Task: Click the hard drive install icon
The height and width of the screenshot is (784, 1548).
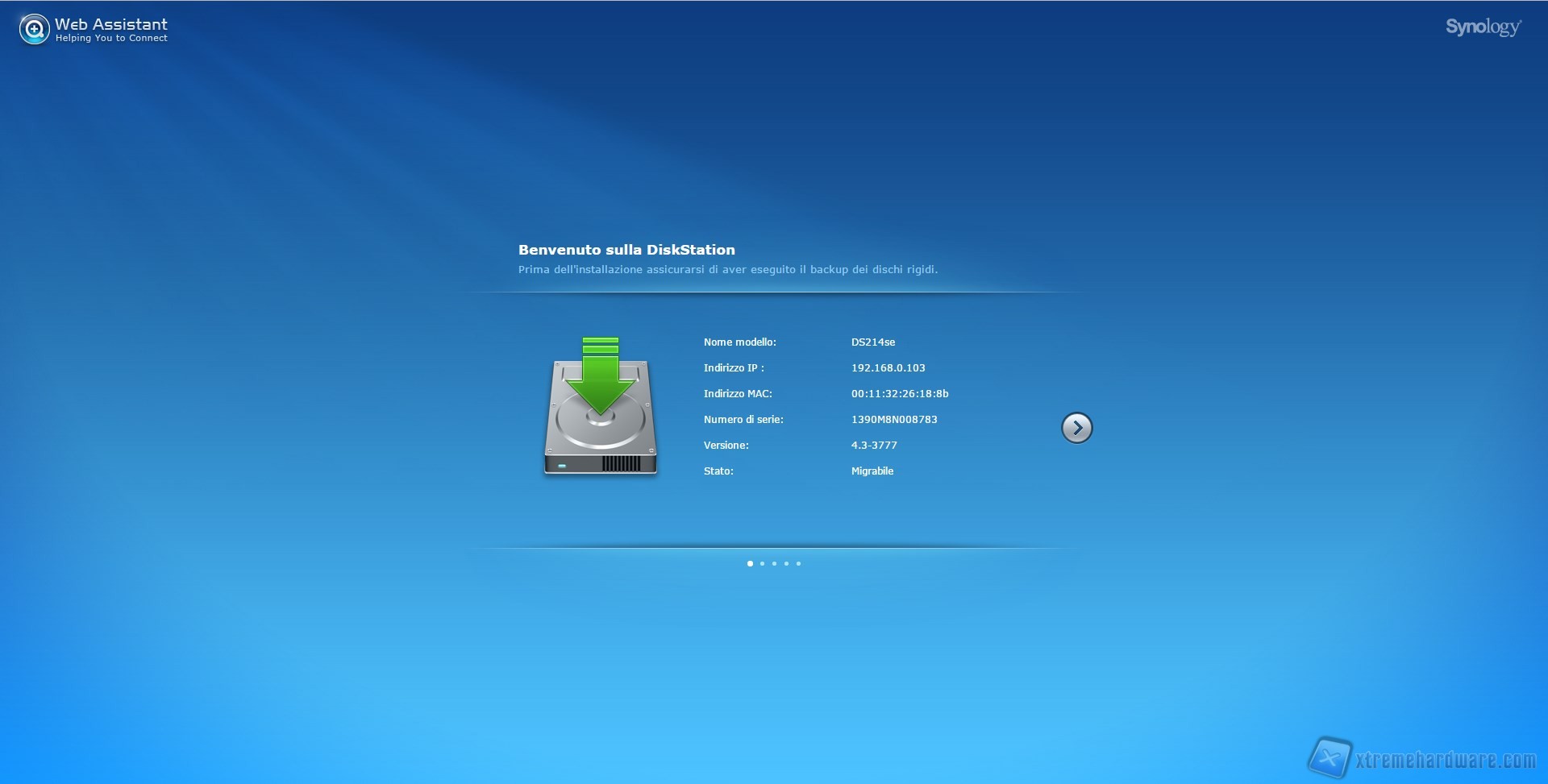Action: click(601, 407)
